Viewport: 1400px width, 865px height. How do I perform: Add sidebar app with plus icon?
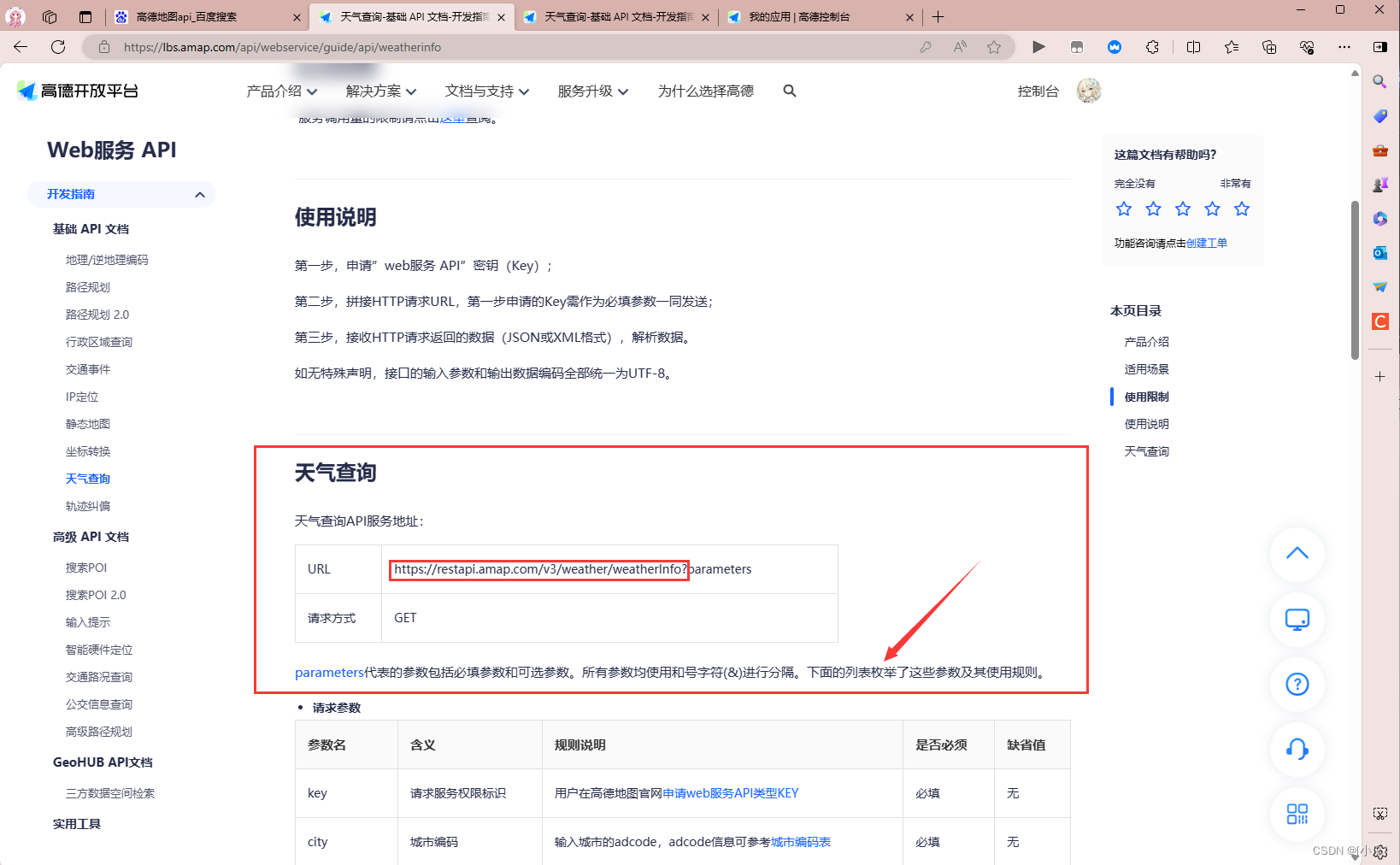tap(1380, 376)
